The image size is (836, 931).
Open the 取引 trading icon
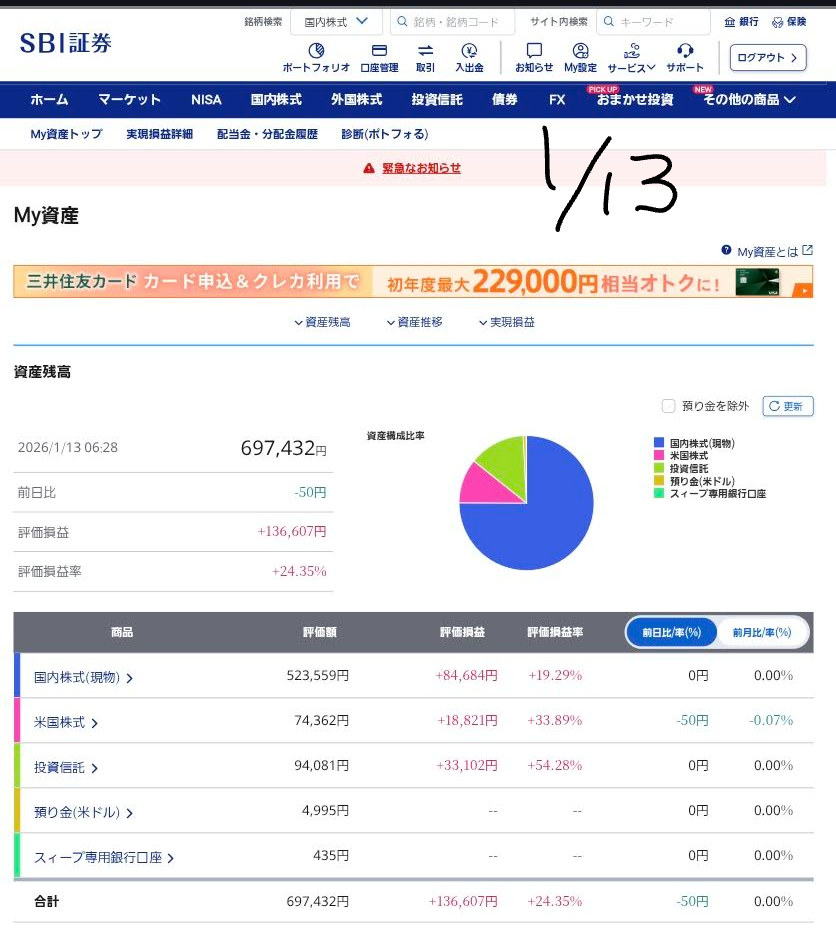pos(425,52)
